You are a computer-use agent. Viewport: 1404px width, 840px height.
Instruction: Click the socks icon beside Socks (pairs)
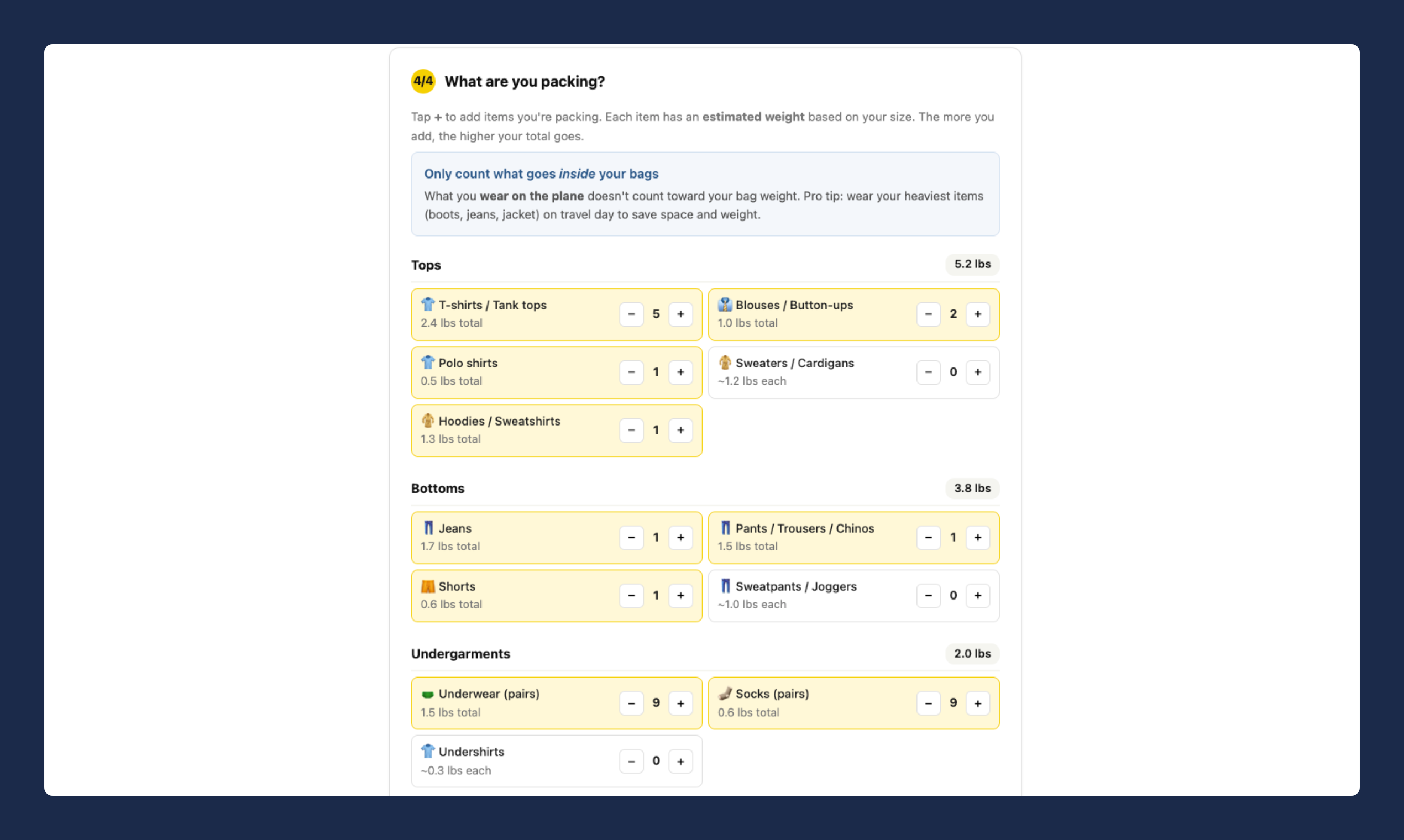pyautogui.click(x=725, y=694)
